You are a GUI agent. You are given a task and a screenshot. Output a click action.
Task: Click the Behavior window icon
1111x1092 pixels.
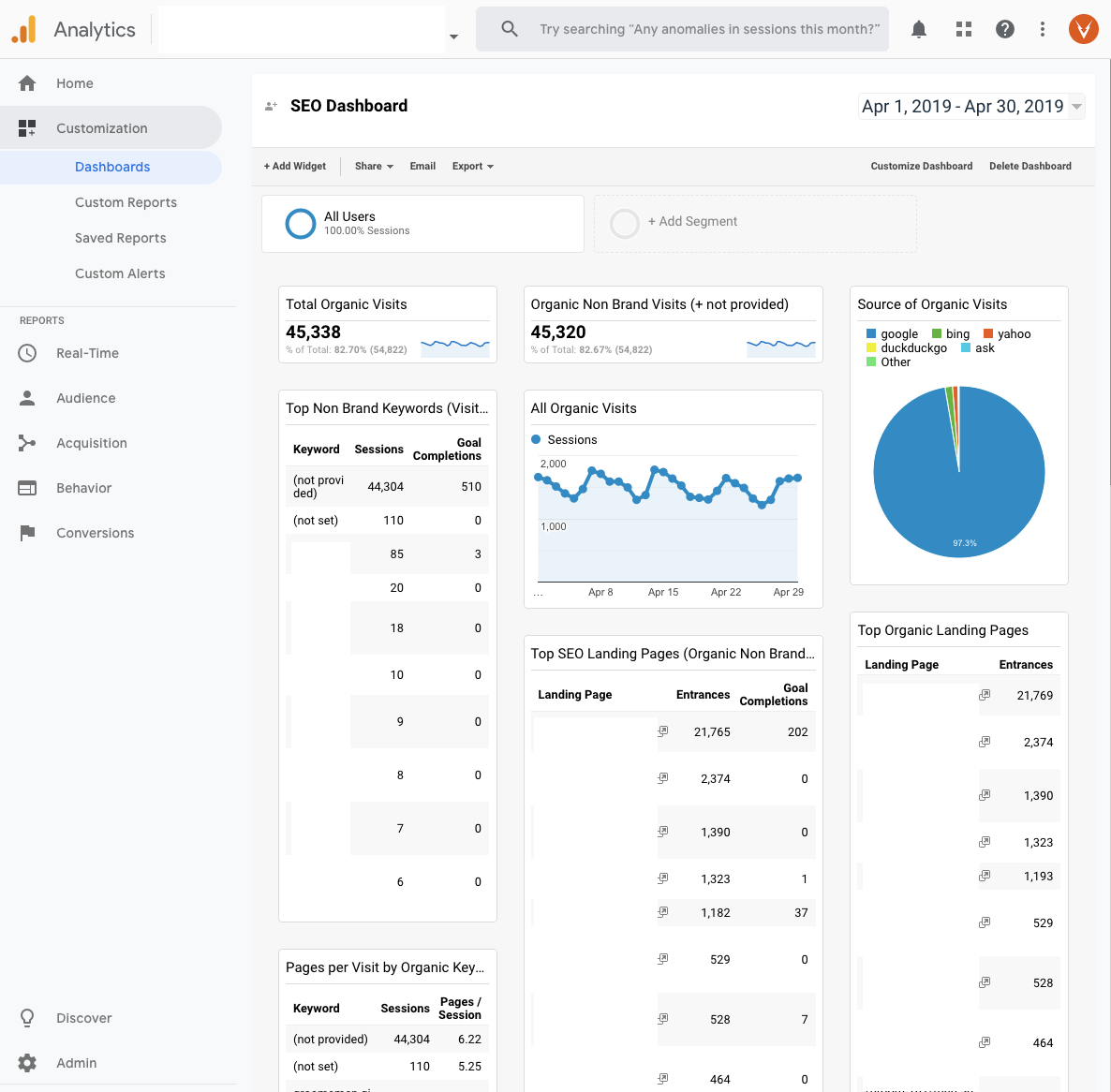click(x=27, y=488)
